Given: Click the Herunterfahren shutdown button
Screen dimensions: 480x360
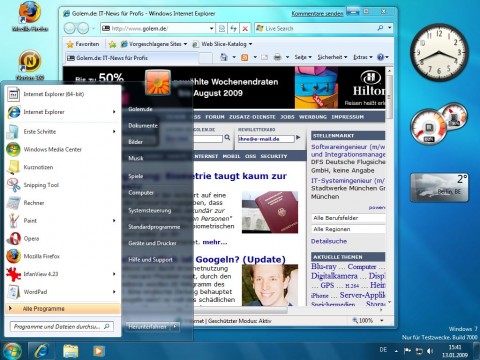Looking at the screenshot, I should point(148,327).
